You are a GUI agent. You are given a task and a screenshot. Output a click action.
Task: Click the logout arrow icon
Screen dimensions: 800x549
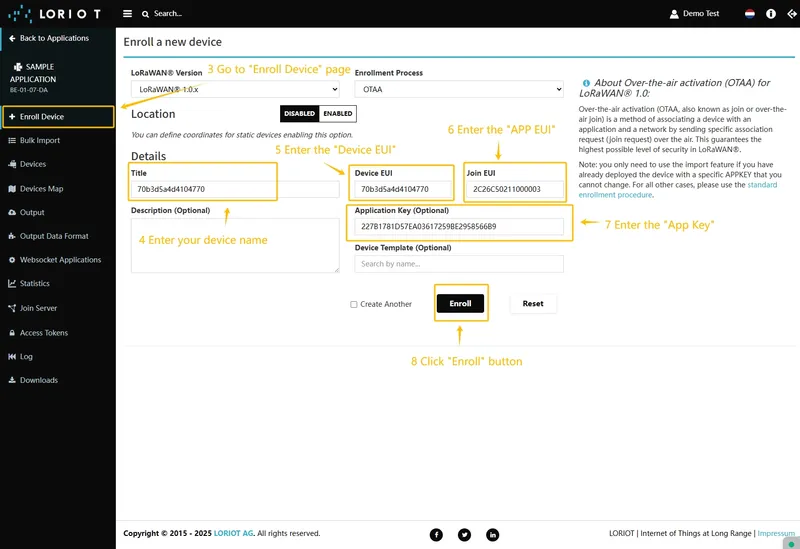pos(792,14)
